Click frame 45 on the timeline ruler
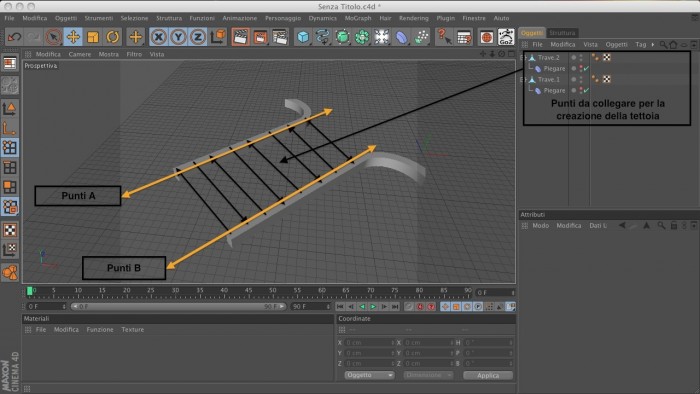 (248, 292)
